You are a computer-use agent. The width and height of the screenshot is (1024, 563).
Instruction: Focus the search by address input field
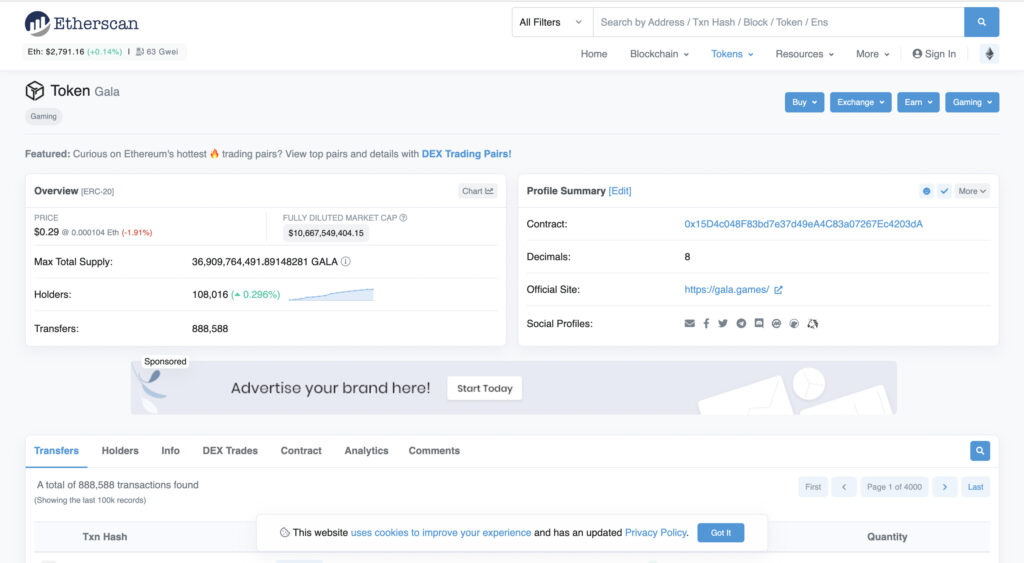coord(778,22)
